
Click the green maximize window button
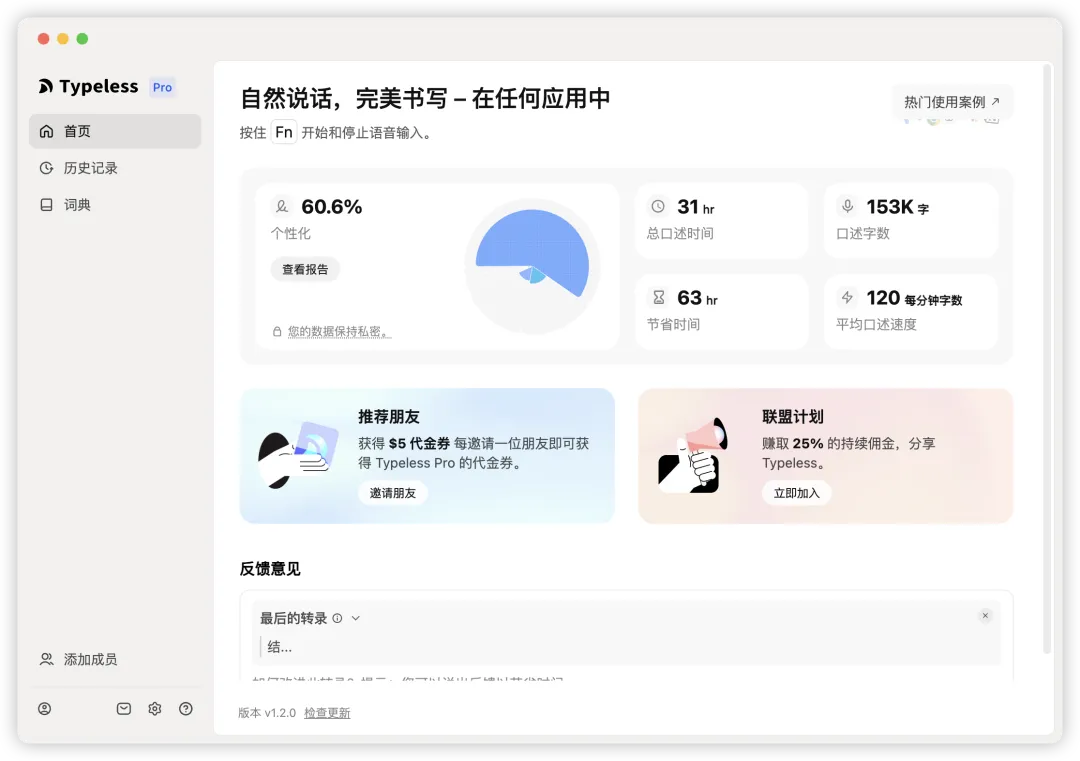(82, 39)
